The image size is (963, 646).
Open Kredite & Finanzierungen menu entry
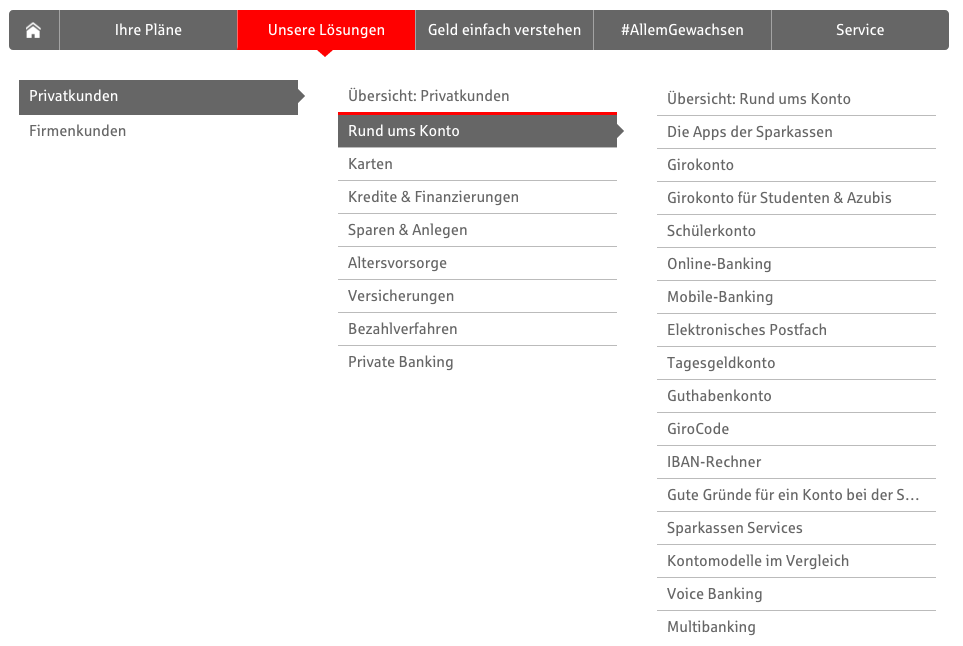pyautogui.click(x=477, y=197)
